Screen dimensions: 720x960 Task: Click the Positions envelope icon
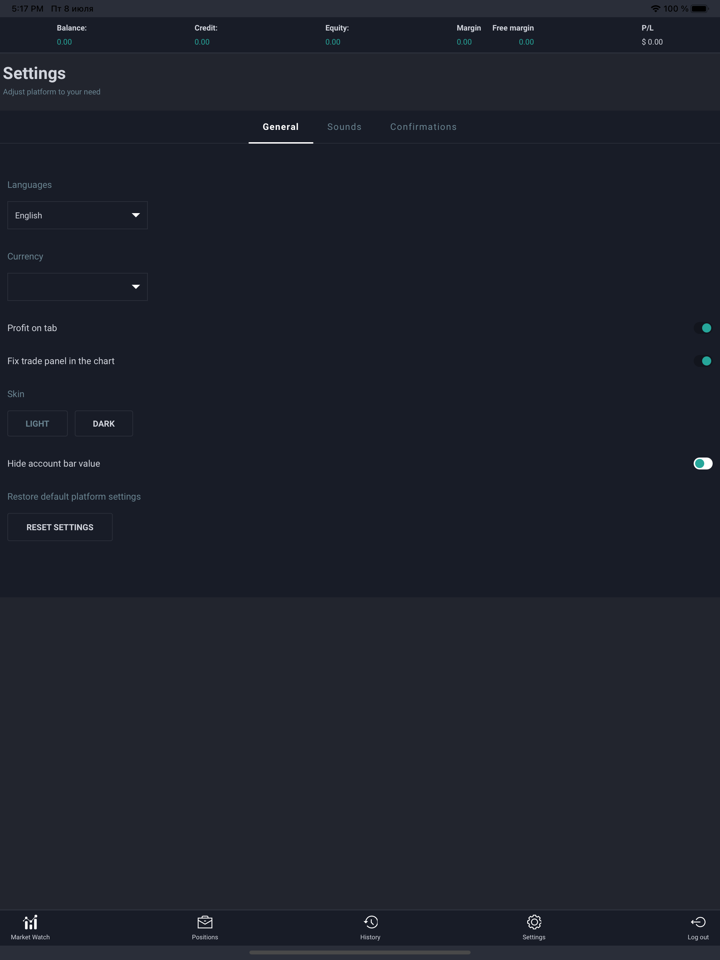pyautogui.click(x=205, y=922)
